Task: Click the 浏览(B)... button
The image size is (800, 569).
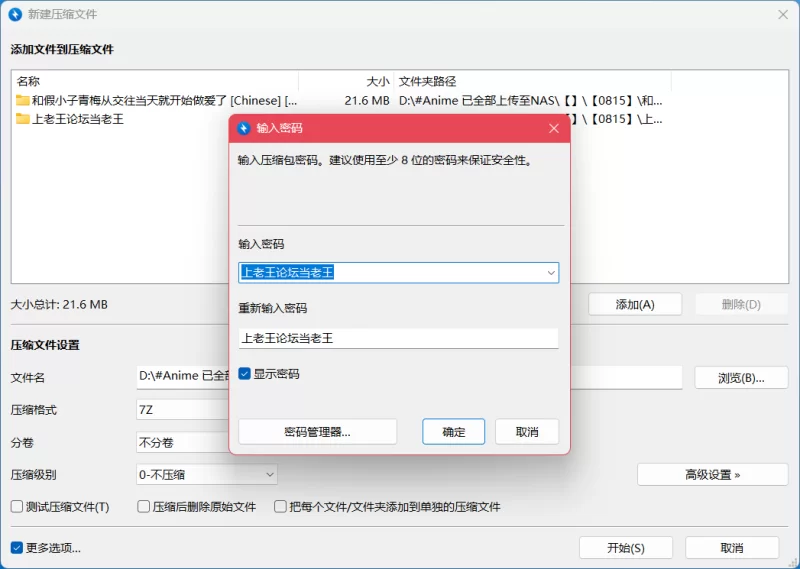Action: point(741,378)
